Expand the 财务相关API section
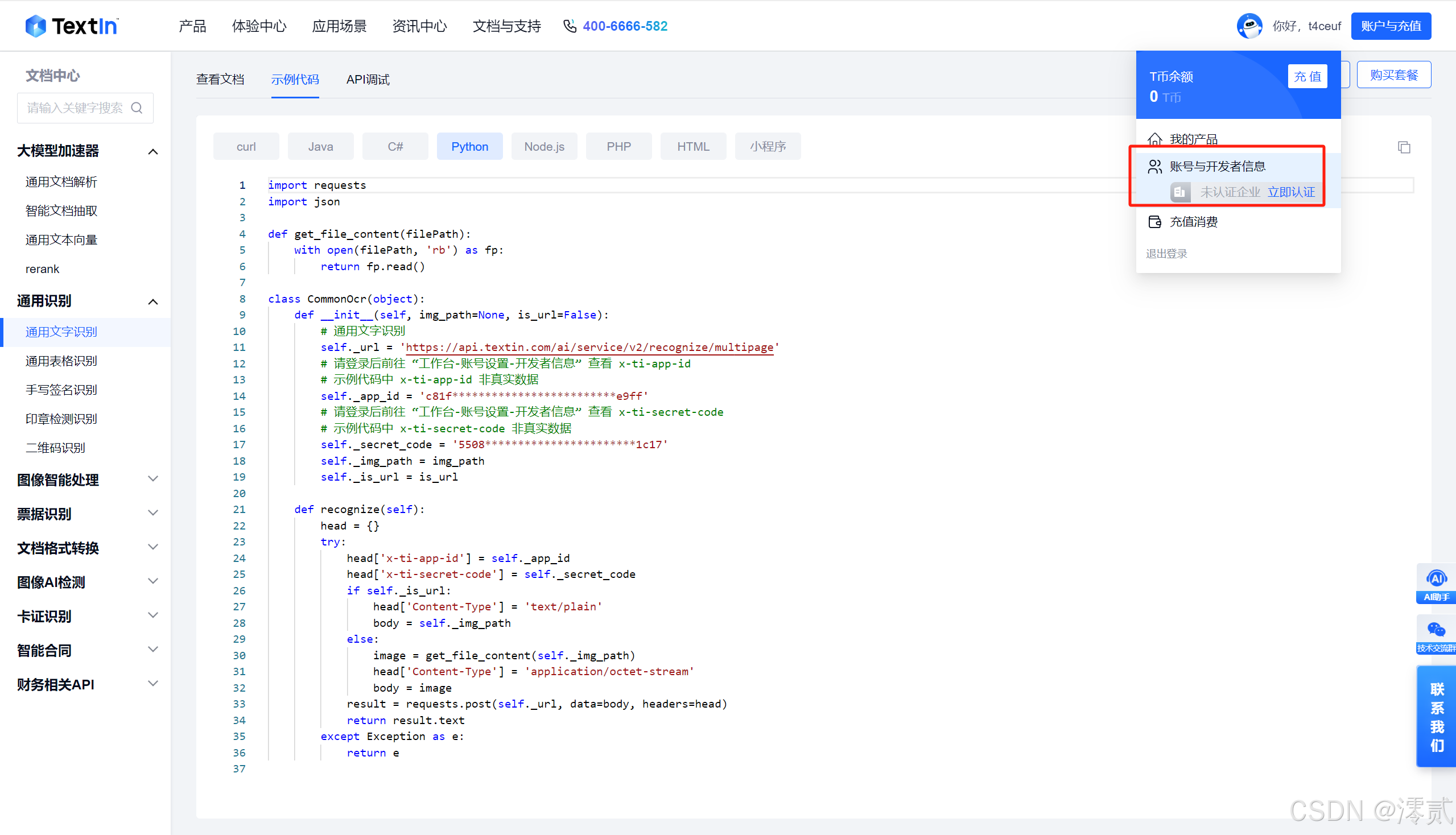Viewport: 1456px width, 835px height. point(152,684)
